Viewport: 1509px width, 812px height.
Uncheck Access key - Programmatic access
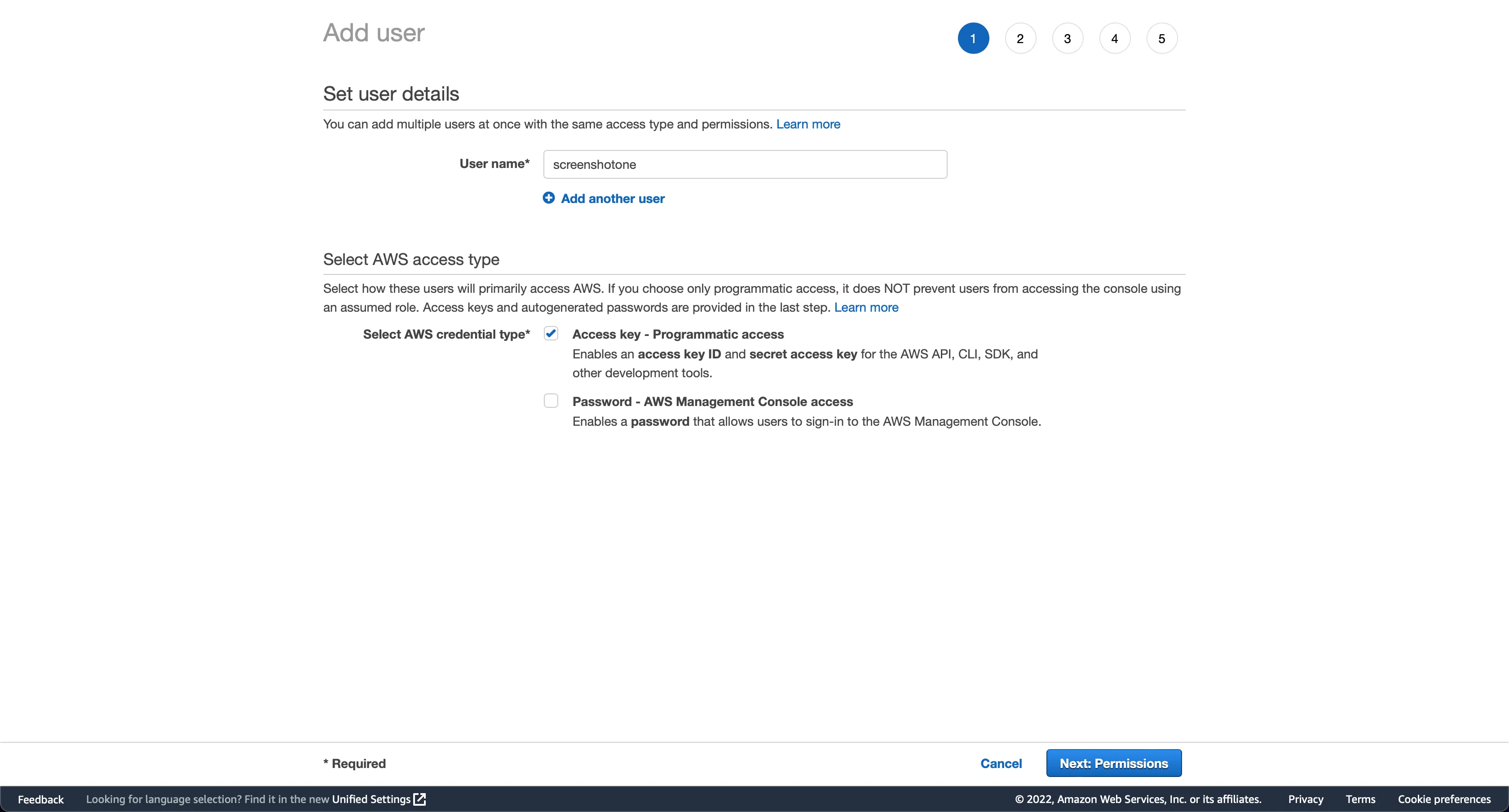[x=551, y=333]
